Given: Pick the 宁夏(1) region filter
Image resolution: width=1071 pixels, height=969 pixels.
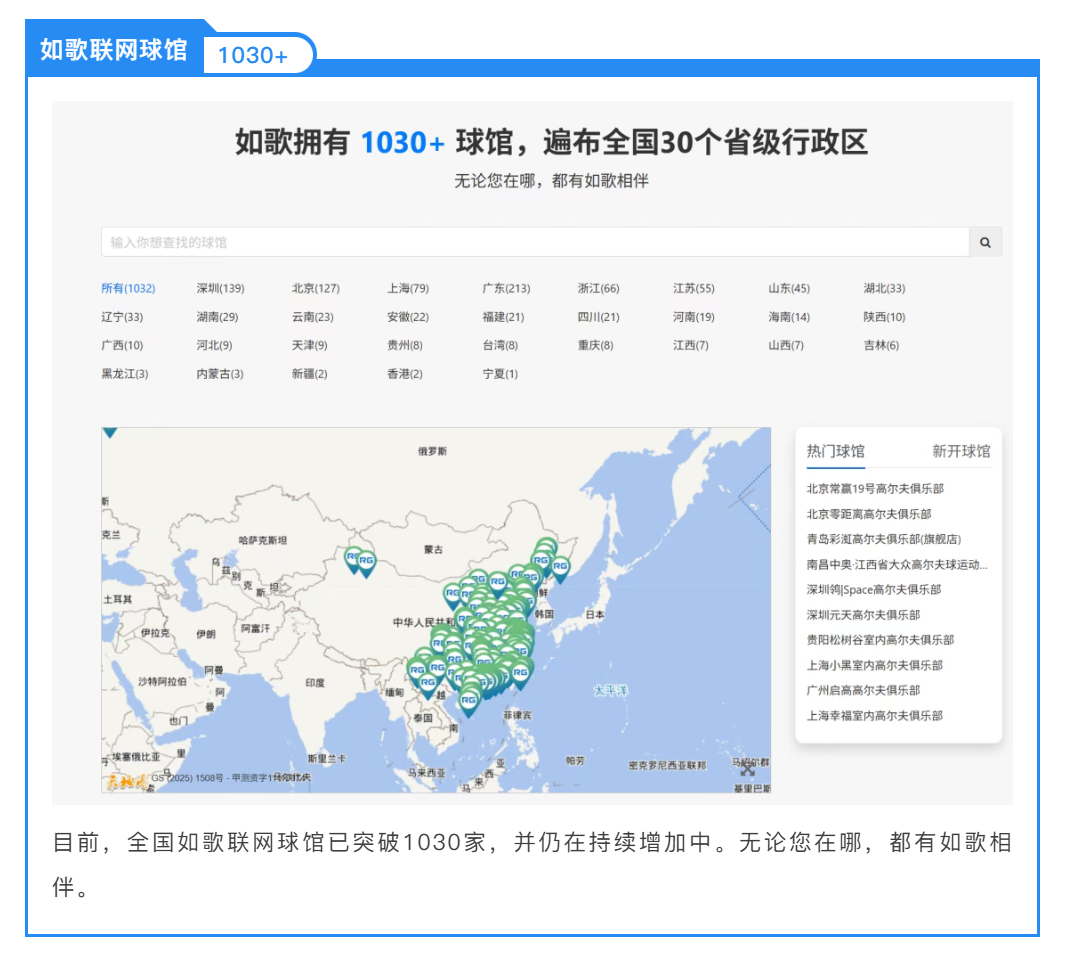Looking at the screenshot, I should tap(500, 374).
